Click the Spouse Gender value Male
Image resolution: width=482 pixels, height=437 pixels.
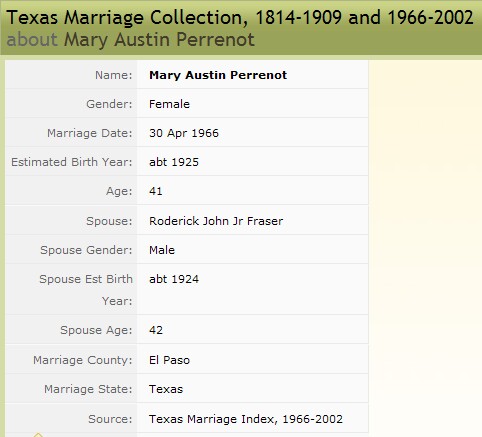click(162, 250)
